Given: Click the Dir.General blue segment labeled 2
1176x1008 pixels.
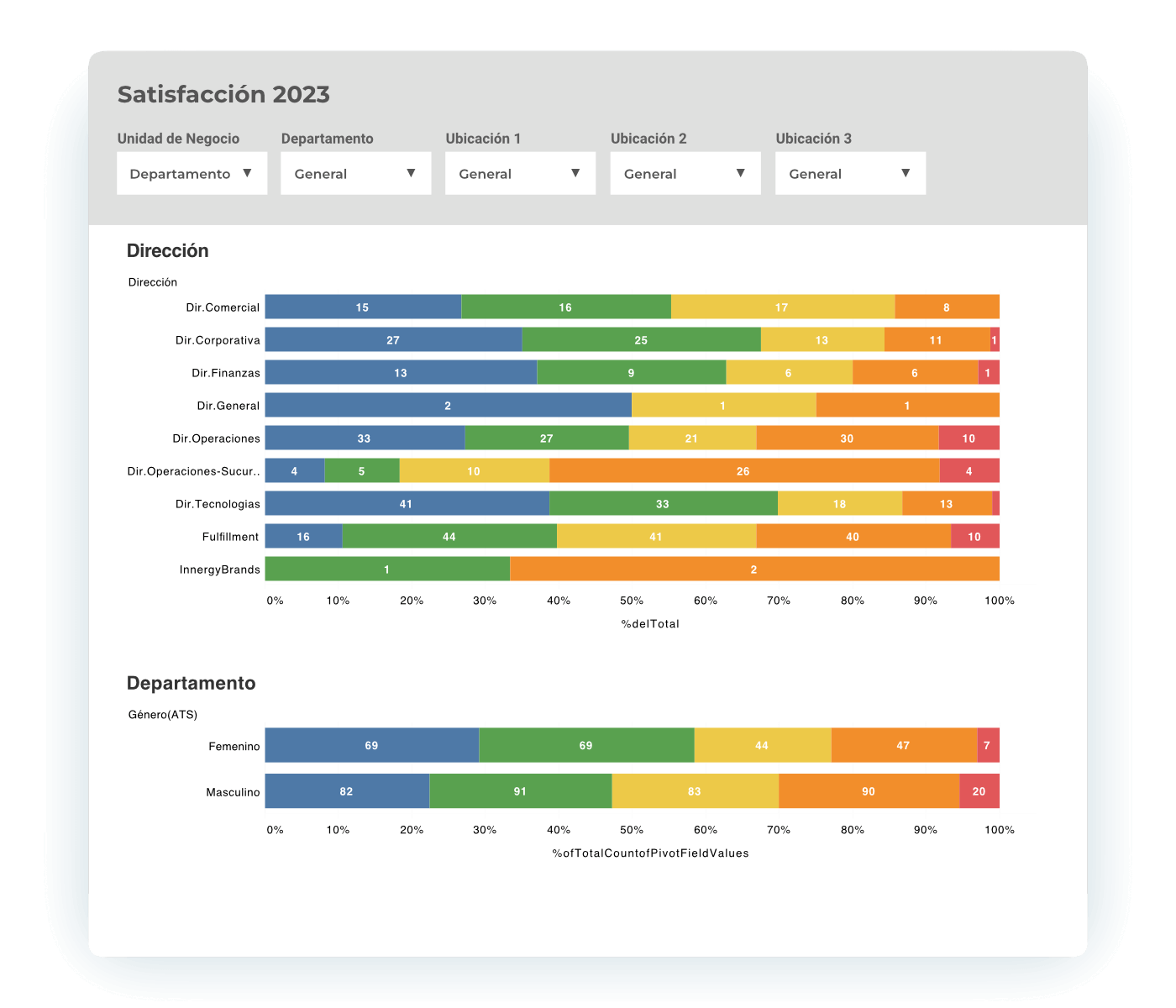Looking at the screenshot, I should 449,405.
